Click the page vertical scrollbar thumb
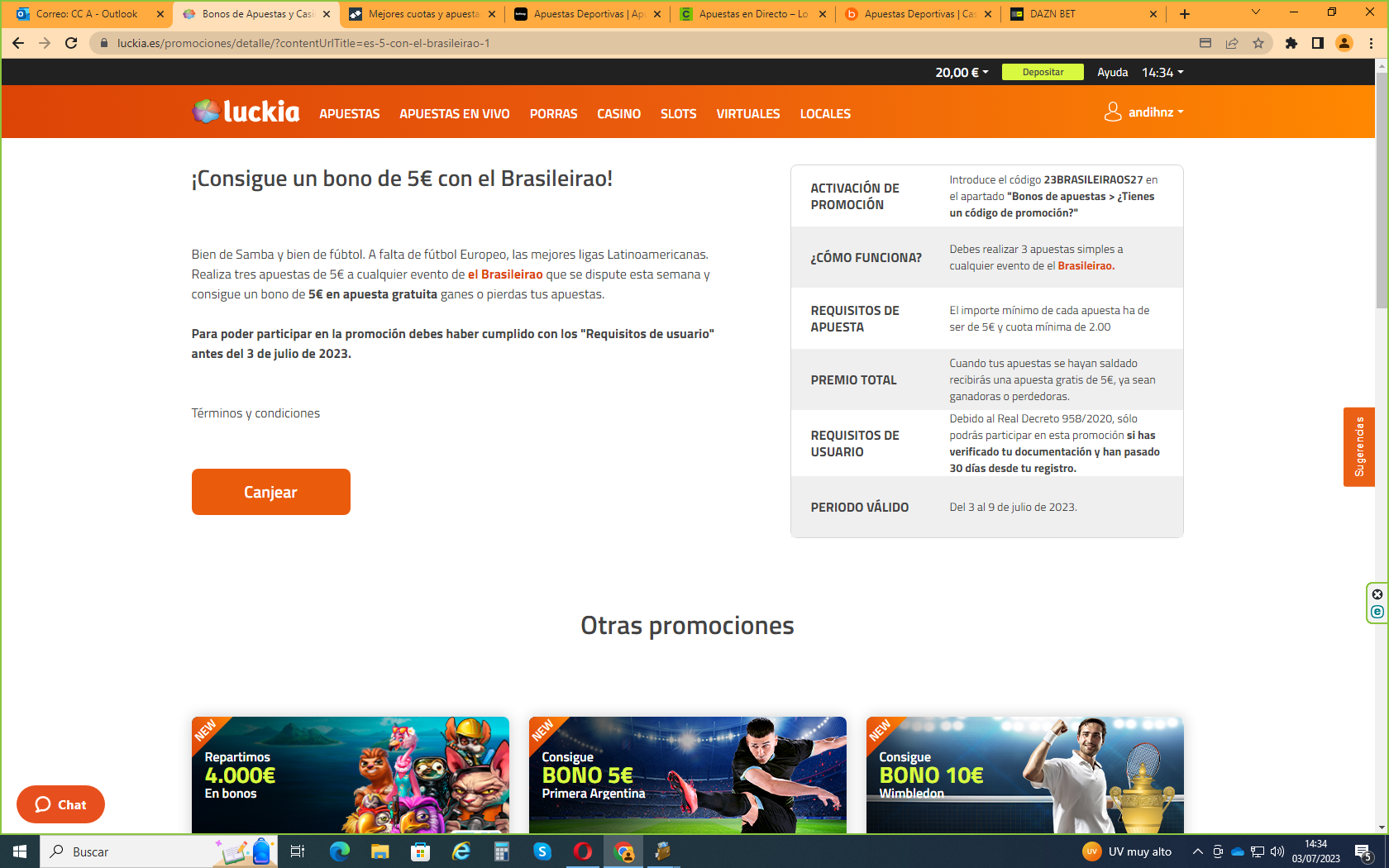Viewport: 1389px width, 868px height. click(x=1382, y=190)
